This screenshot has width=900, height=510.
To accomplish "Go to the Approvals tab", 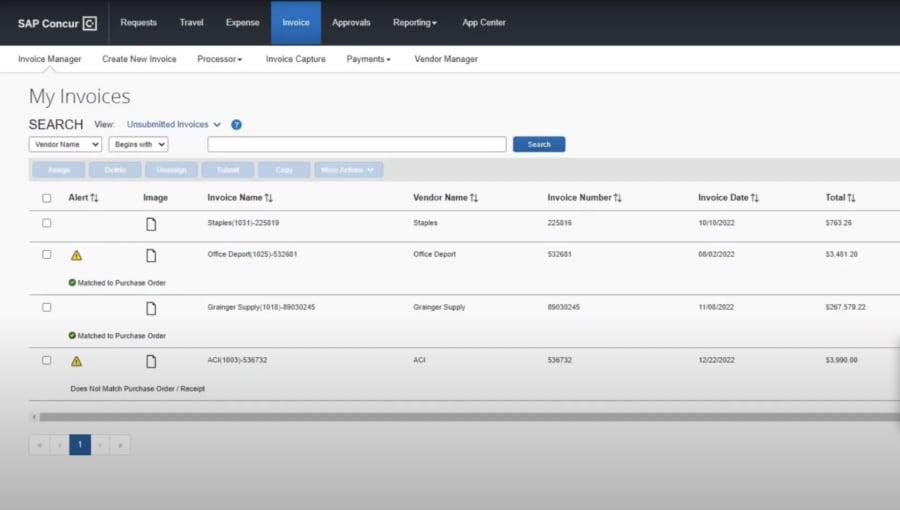I will point(351,22).
